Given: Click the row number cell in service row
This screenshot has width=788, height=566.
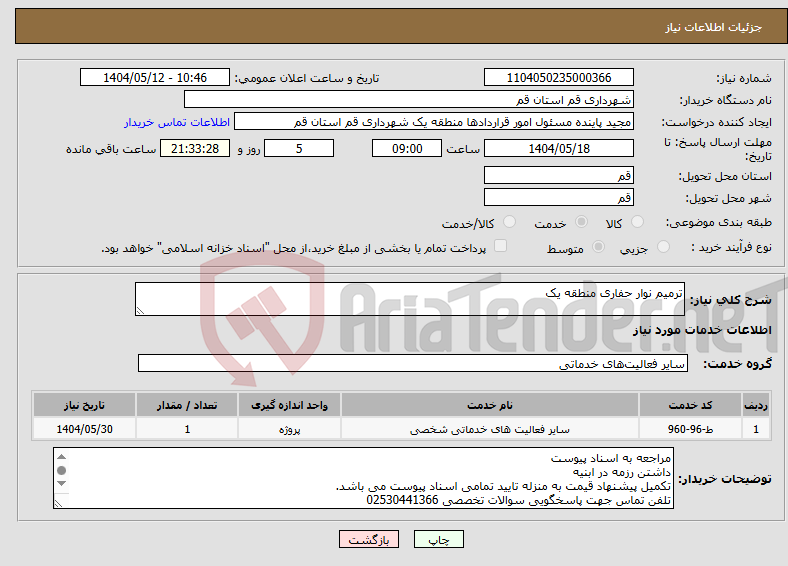Looking at the screenshot, I should click(x=756, y=429).
